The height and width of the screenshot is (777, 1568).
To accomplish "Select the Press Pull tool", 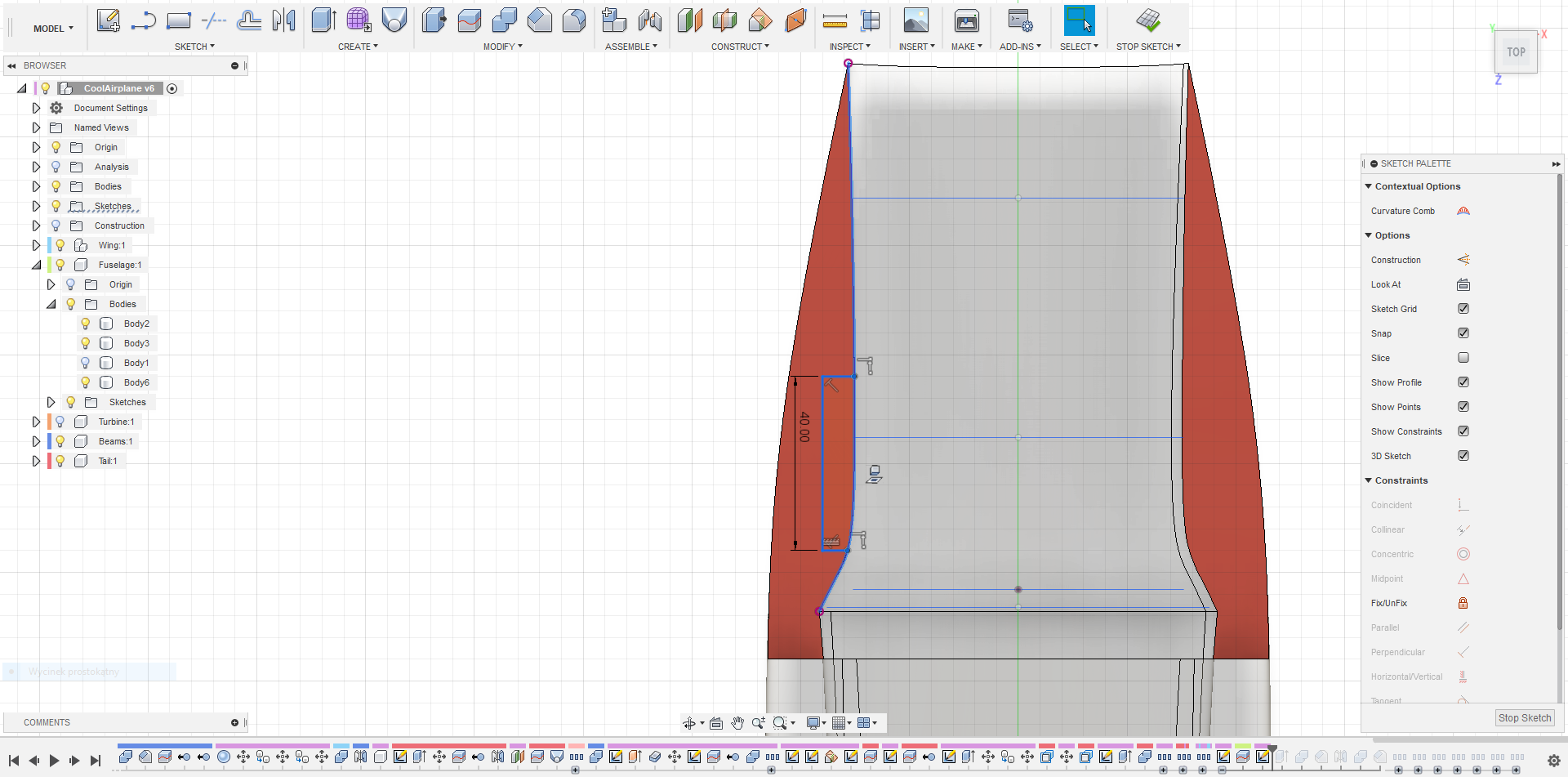I will click(434, 20).
